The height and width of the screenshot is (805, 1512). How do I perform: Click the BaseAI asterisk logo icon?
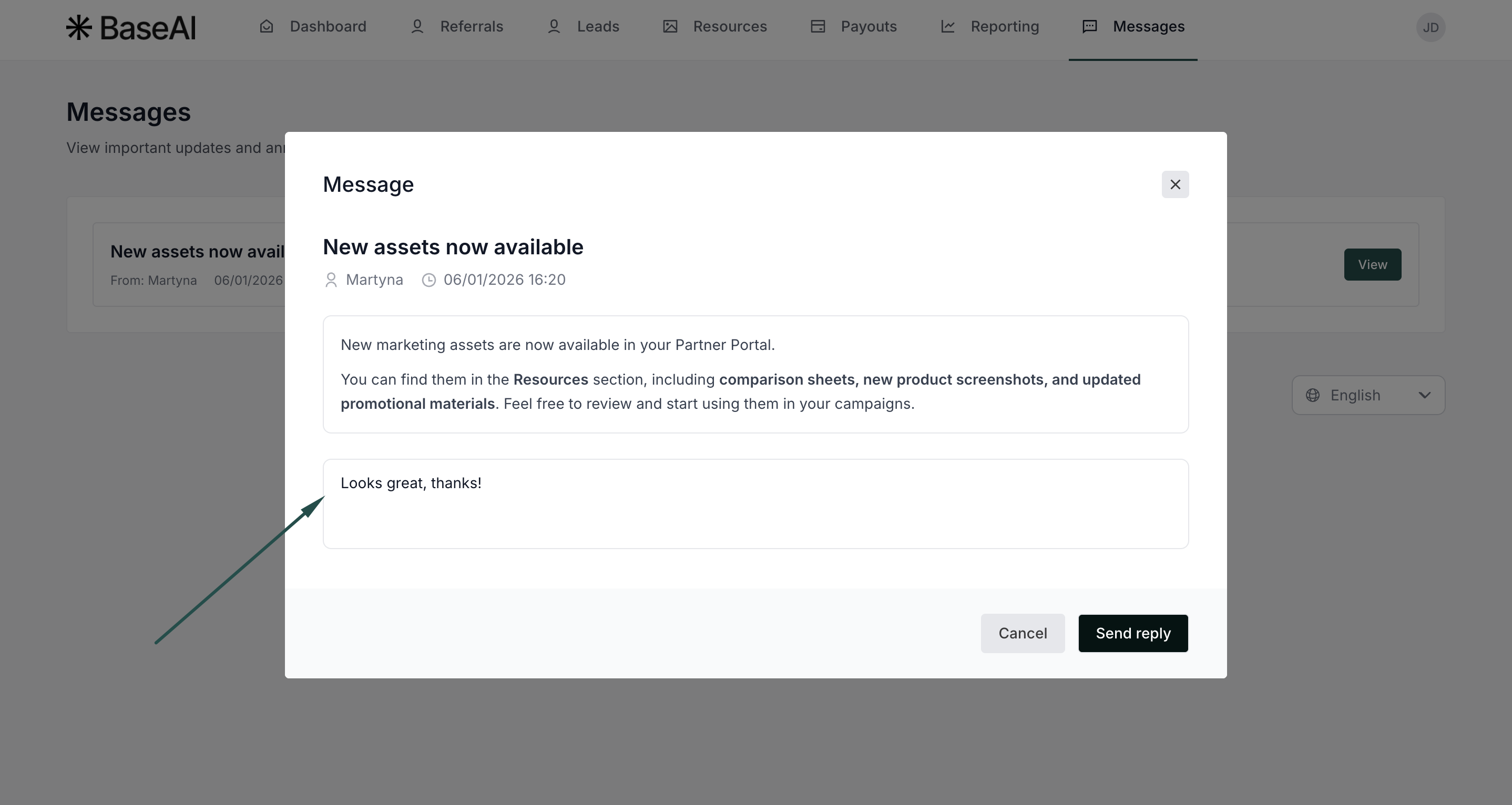click(79, 27)
